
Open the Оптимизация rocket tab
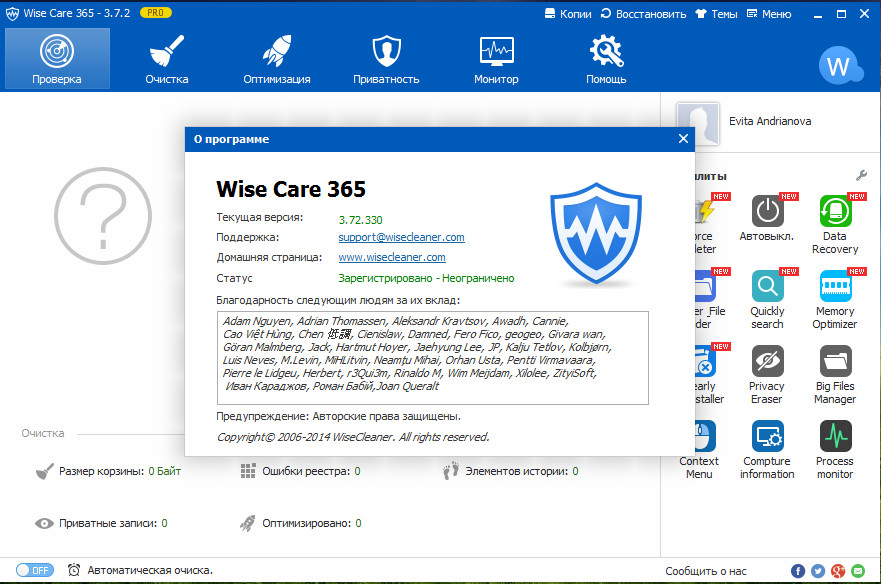(276, 59)
